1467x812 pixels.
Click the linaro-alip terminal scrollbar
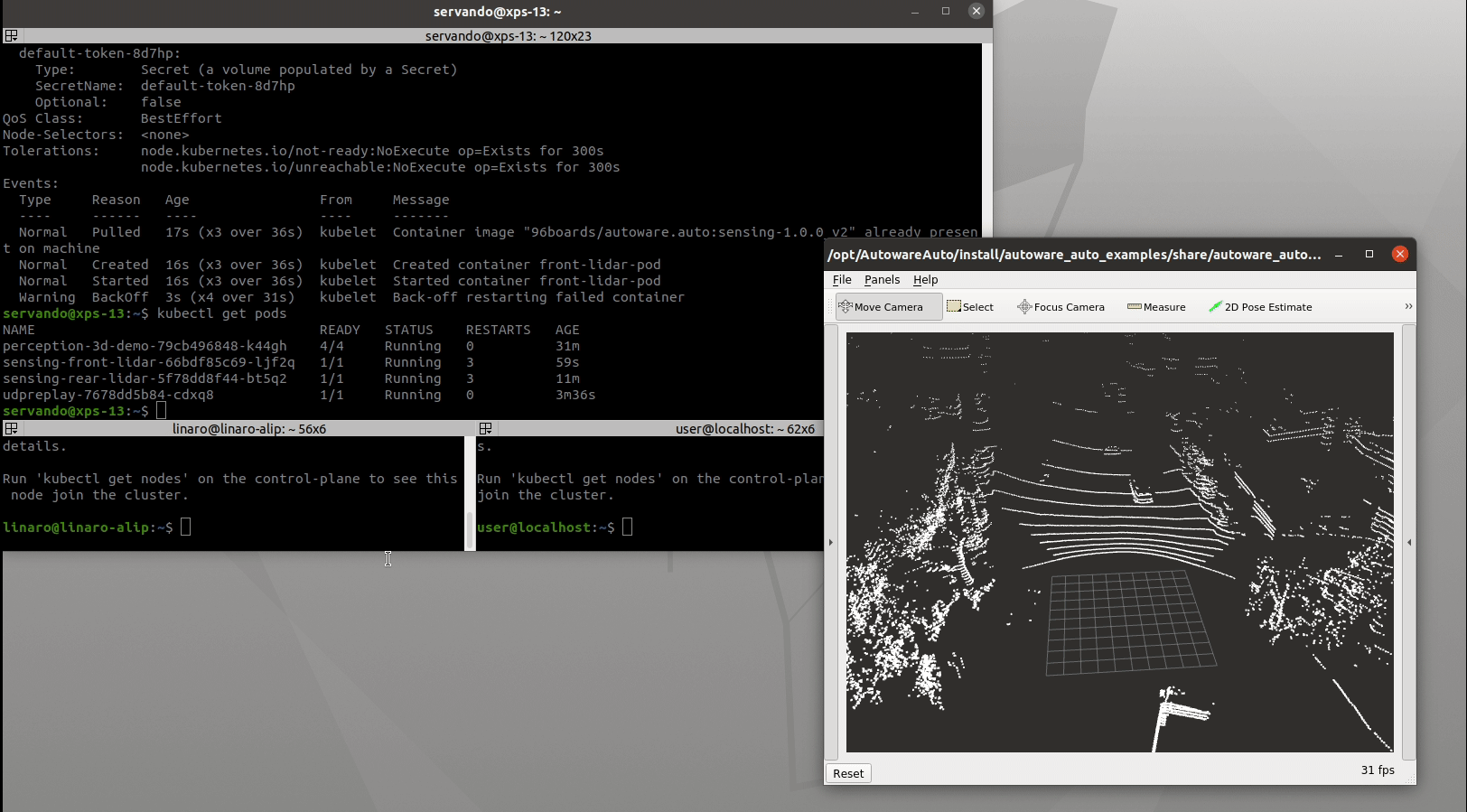click(x=469, y=528)
